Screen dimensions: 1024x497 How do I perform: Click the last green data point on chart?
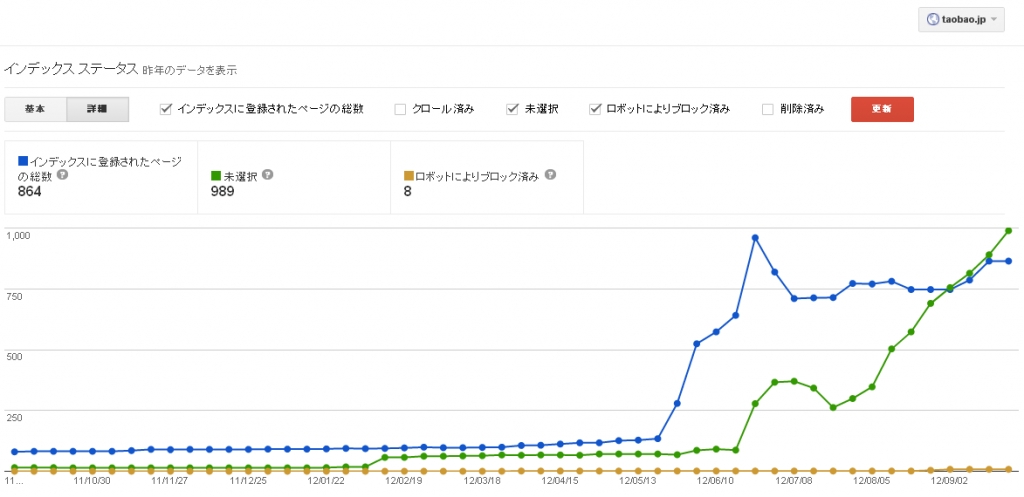pos(1009,231)
